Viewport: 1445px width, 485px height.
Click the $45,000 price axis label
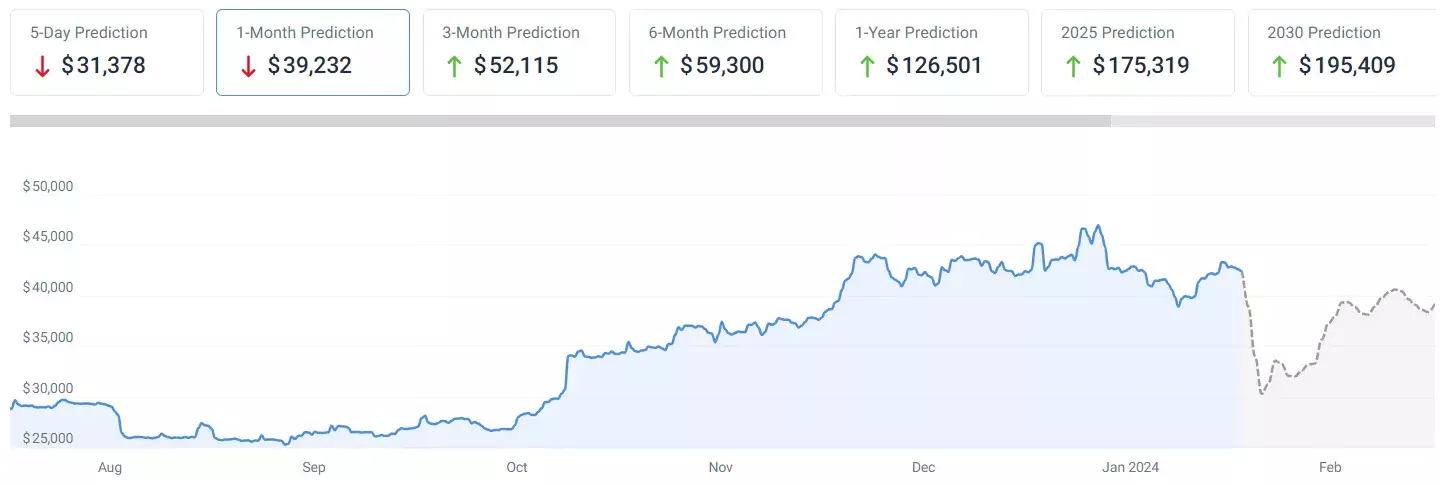tap(48, 237)
